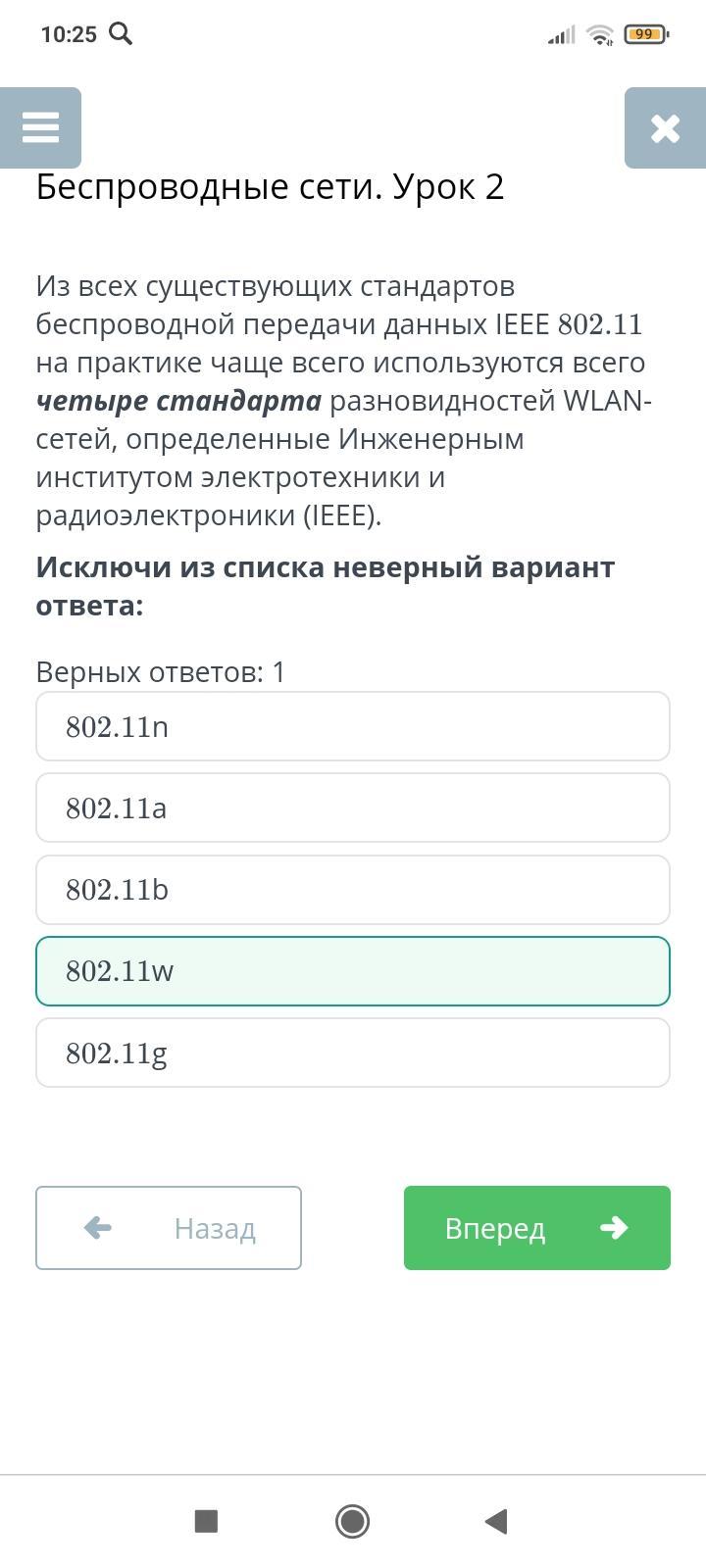Go to previous question with Назад
This screenshot has width=706, height=1568.
pyautogui.click(x=169, y=1228)
